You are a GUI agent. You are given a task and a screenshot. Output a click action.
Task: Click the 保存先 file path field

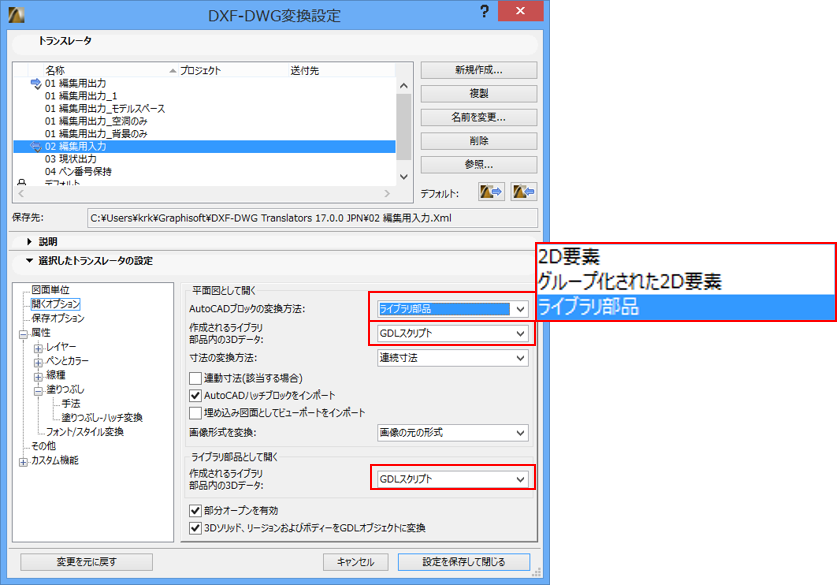click(x=313, y=218)
